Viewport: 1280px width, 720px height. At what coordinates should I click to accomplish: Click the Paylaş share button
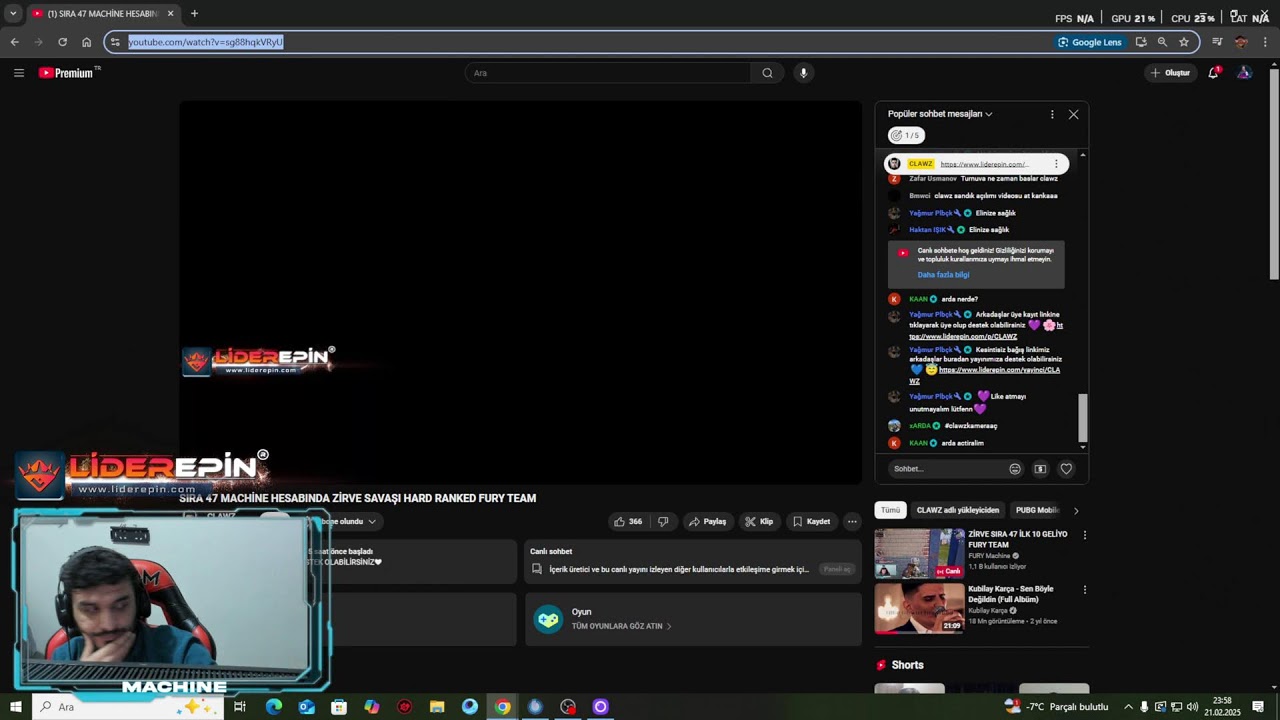coord(708,521)
